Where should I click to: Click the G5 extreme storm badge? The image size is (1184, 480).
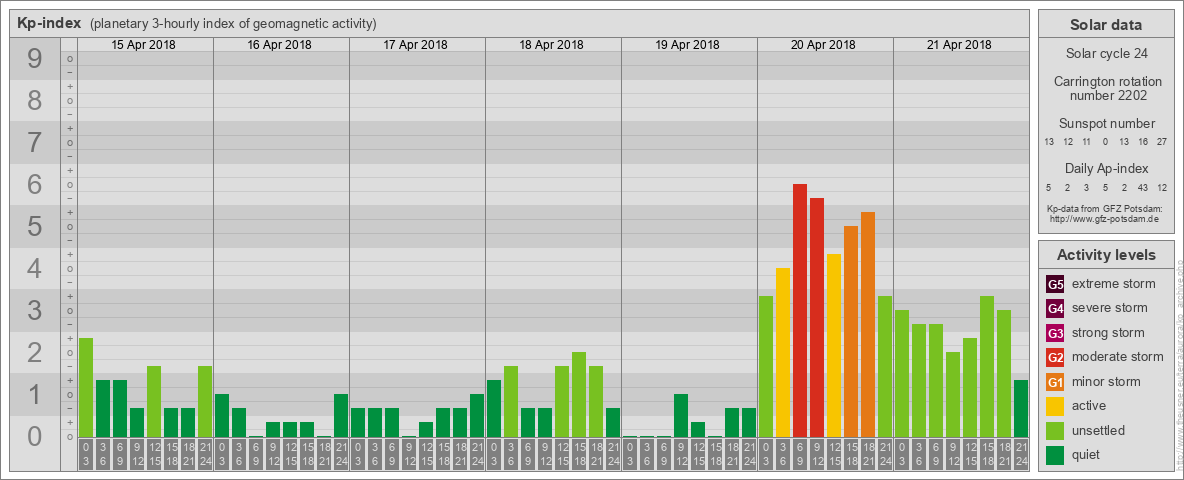[x=1055, y=285]
